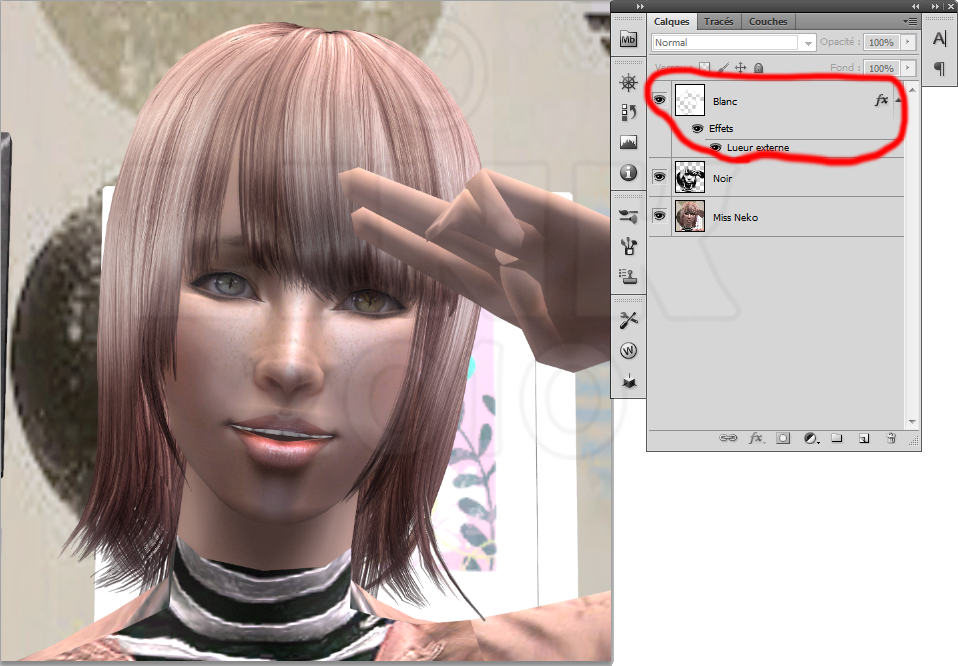
Task: Click the Fond percentage field
Action: click(880, 68)
